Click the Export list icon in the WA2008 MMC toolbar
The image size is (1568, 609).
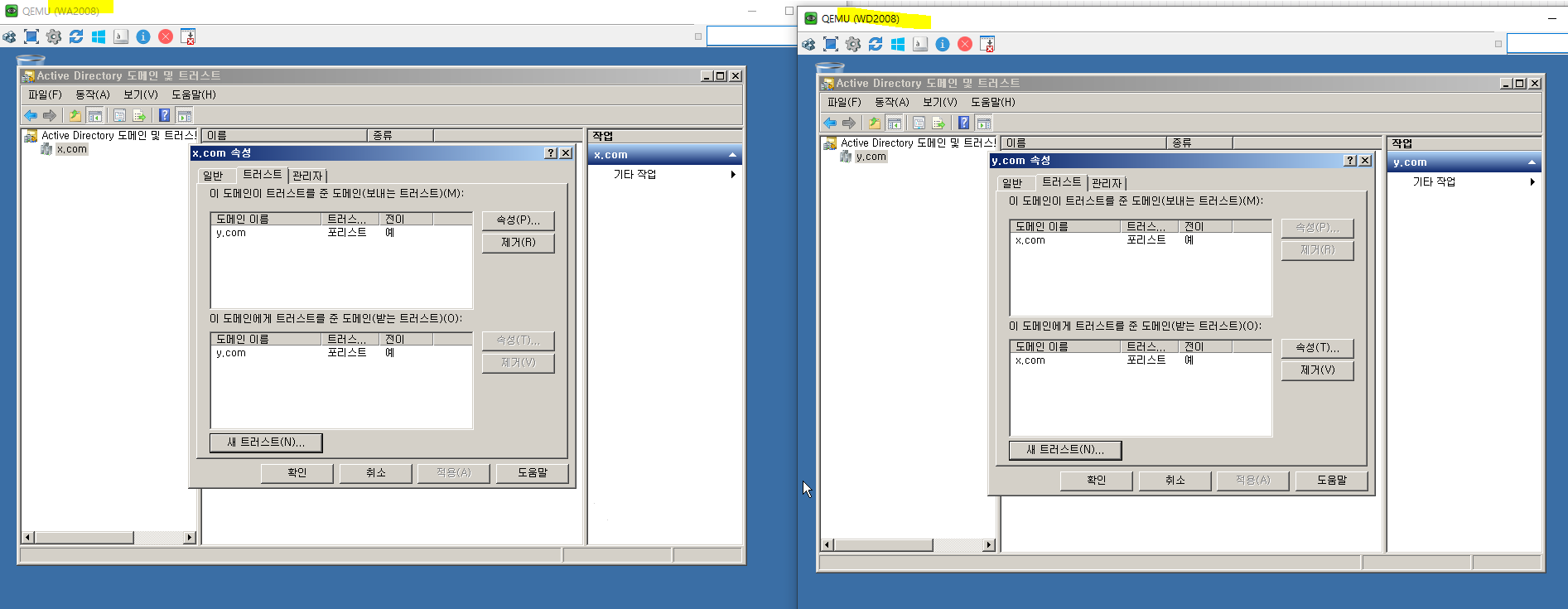pyautogui.click(x=139, y=115)
